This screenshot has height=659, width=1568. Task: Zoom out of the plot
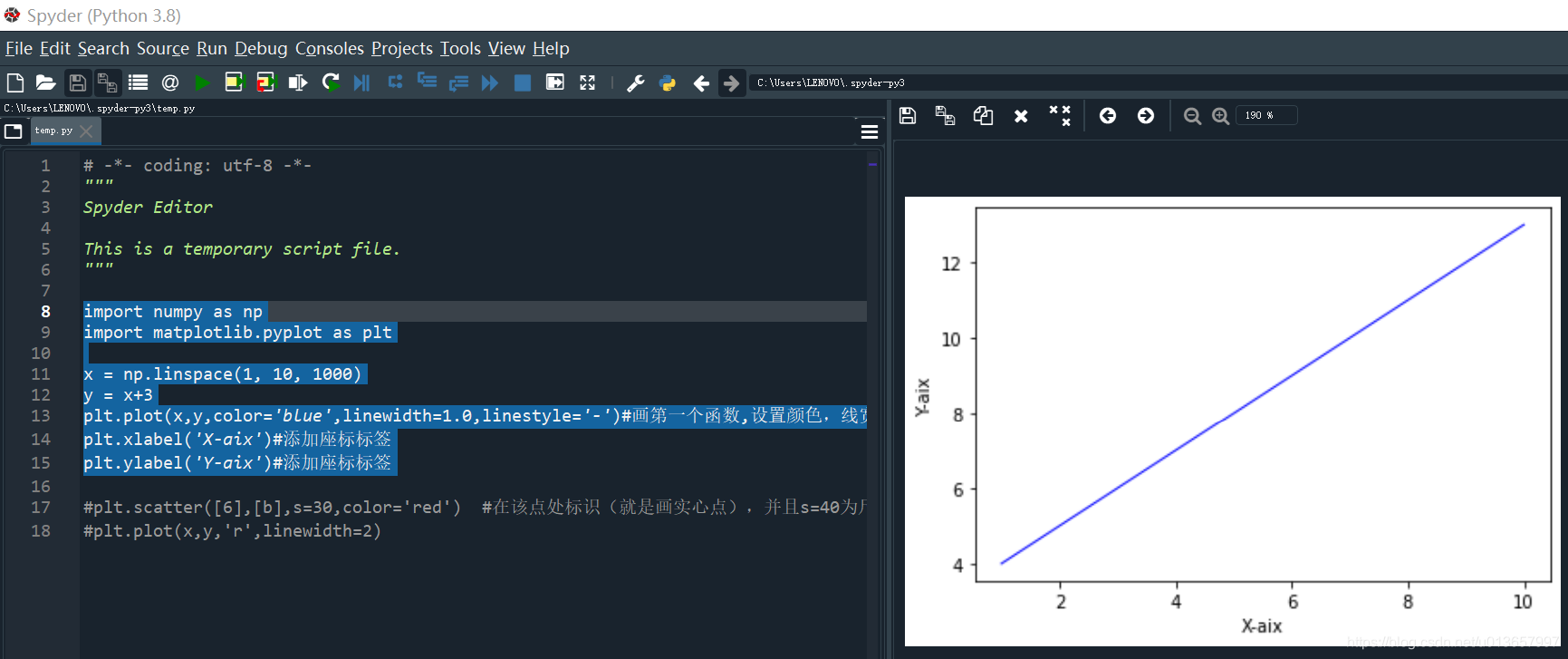pos(1192,116)
